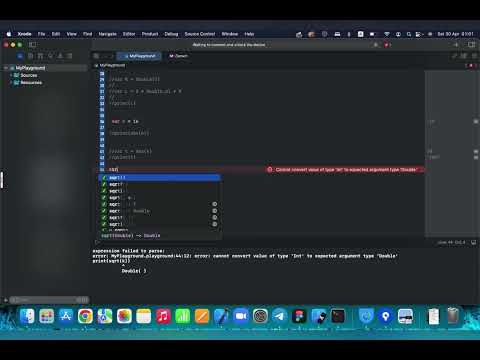The height and width of the screenshot is (360, 480).
Task: Click the red error indicator in toolbar
Action: tap(387, 45)
